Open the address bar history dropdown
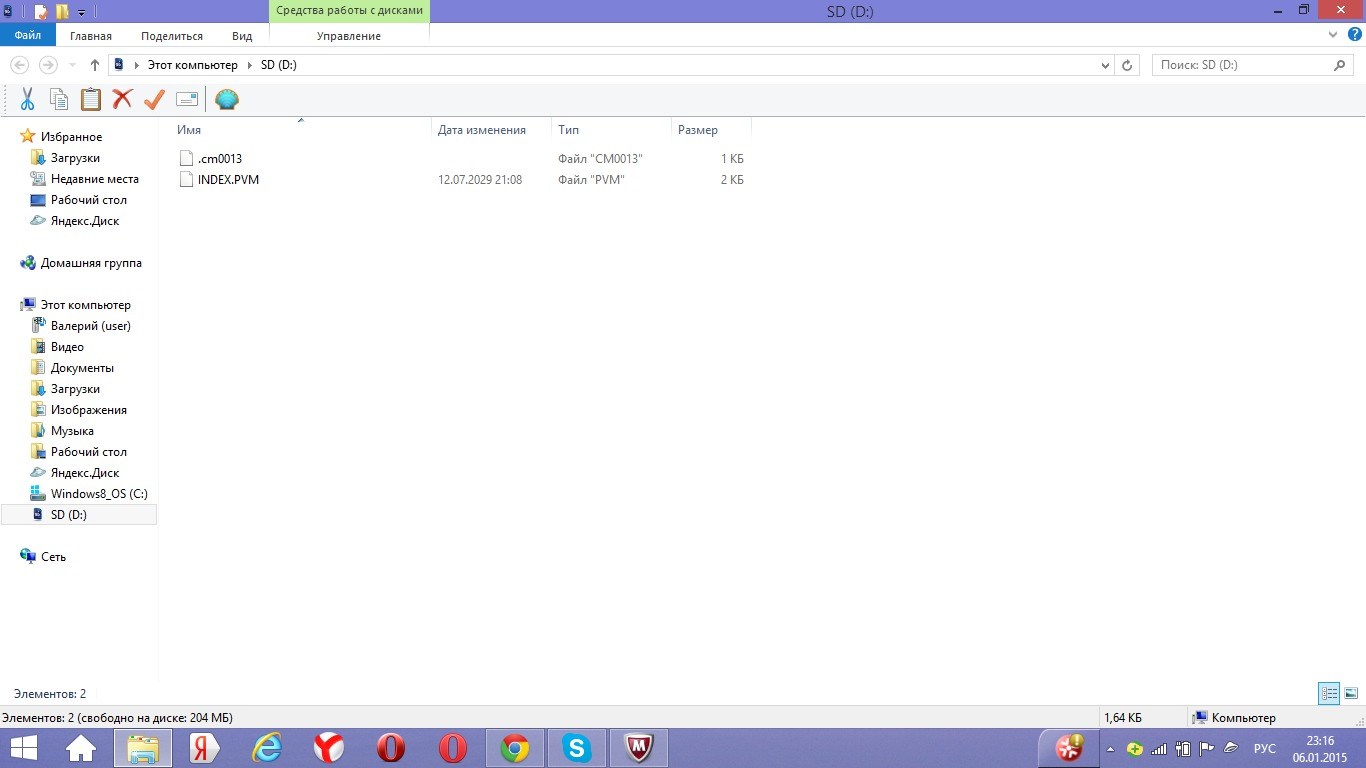This screenshot has height=768, width=1366. [x=1105, y=65]
